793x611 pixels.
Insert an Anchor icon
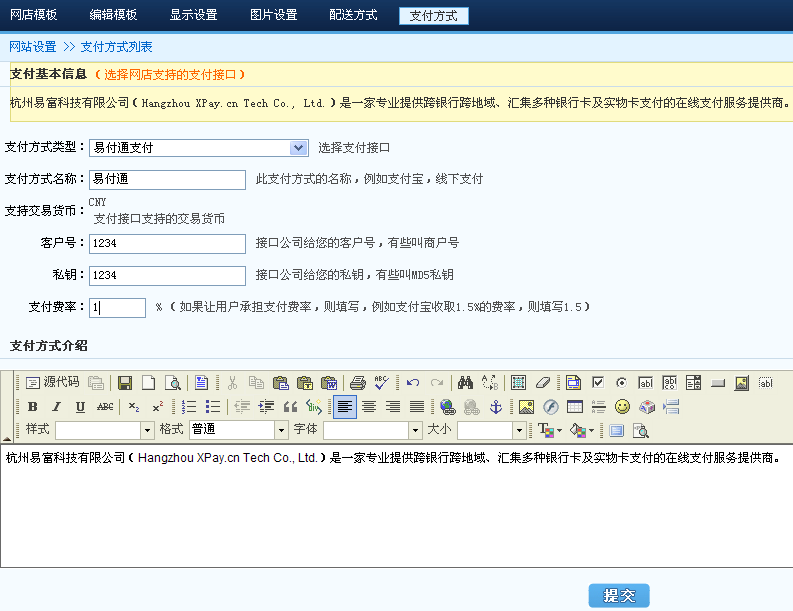point(496,407)
